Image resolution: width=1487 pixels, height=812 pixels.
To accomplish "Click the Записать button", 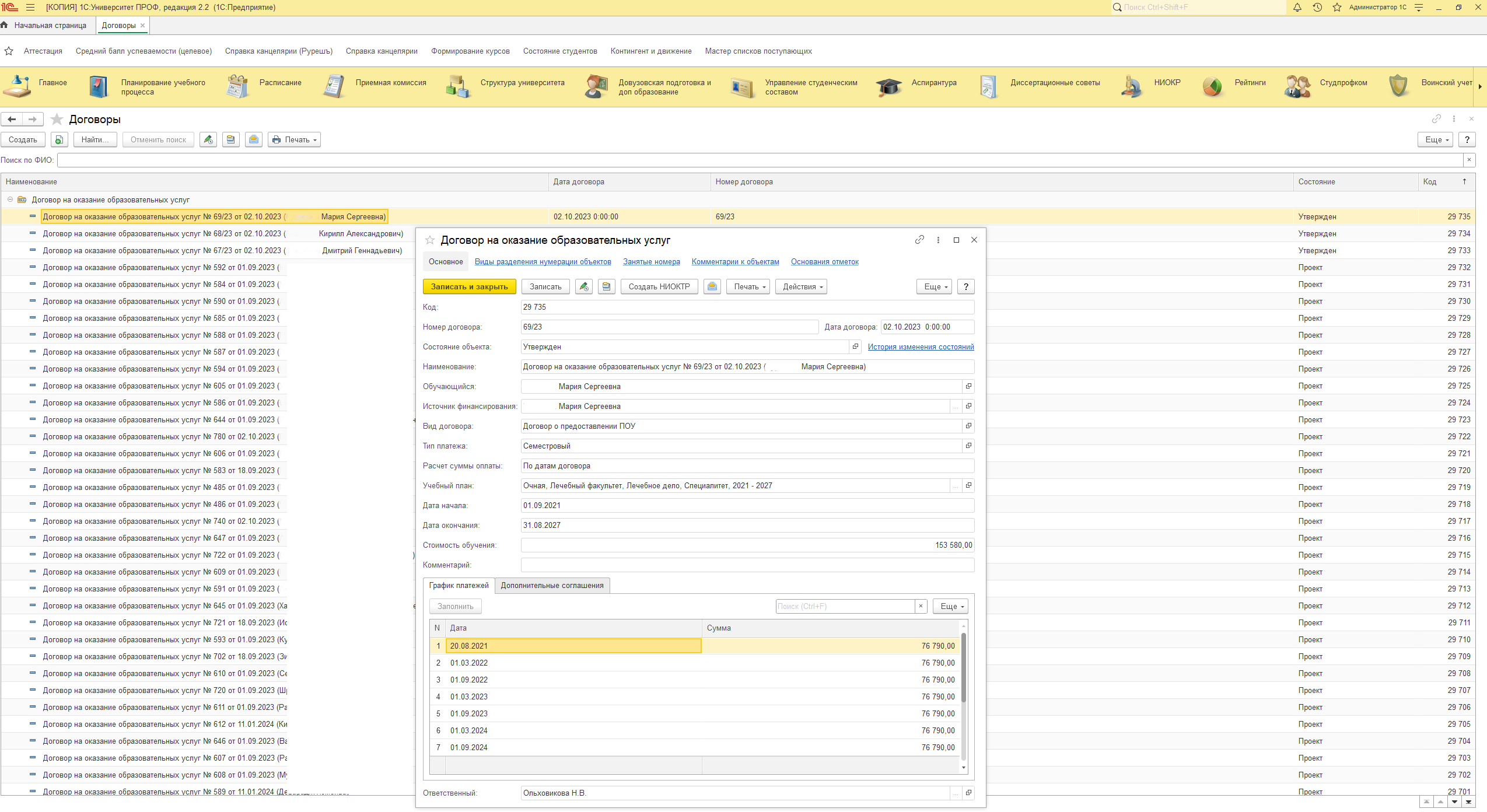I will pyautogui.click(x=545, y=286).
